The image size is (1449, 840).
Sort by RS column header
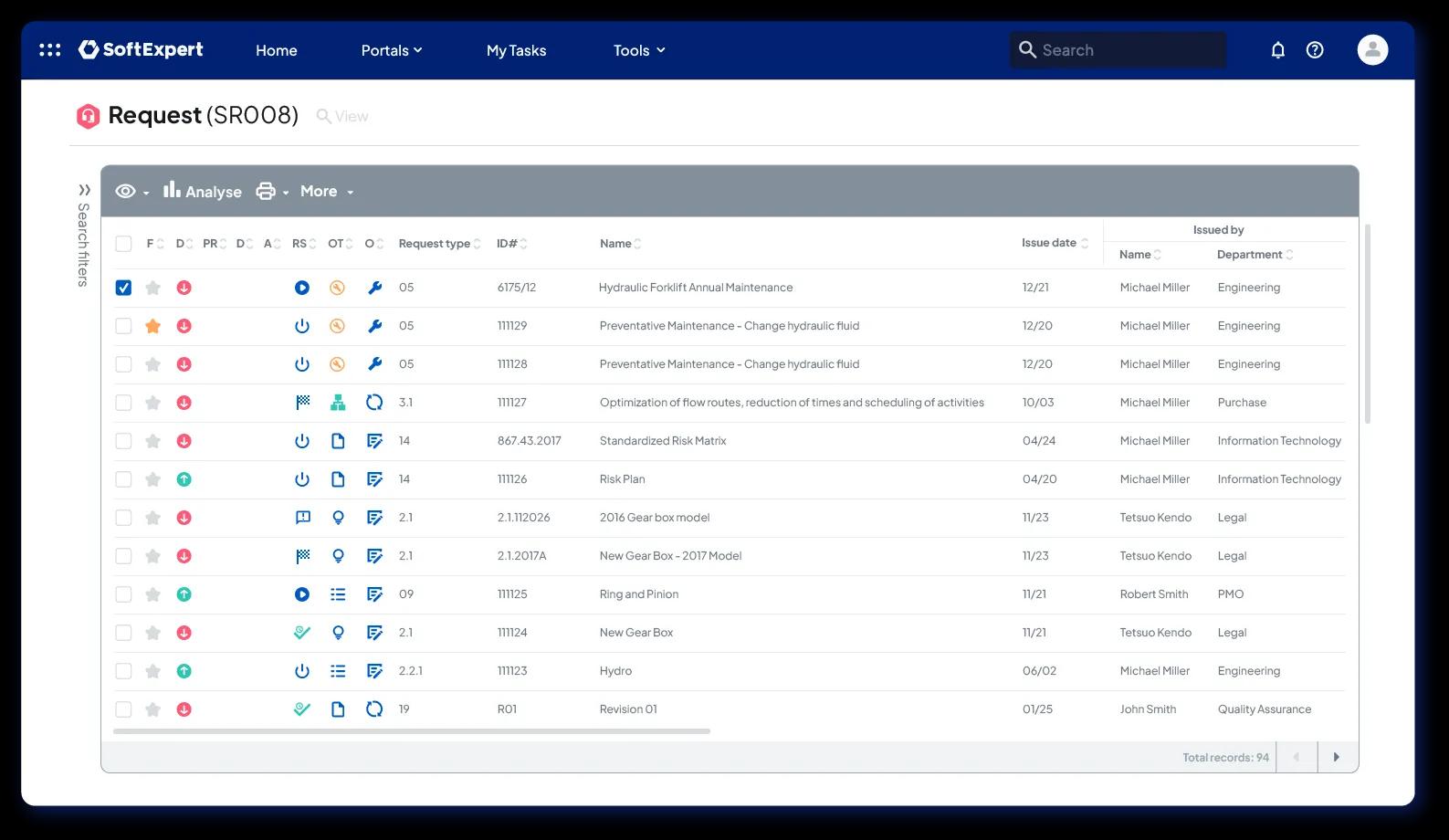[x=303, y=244]
